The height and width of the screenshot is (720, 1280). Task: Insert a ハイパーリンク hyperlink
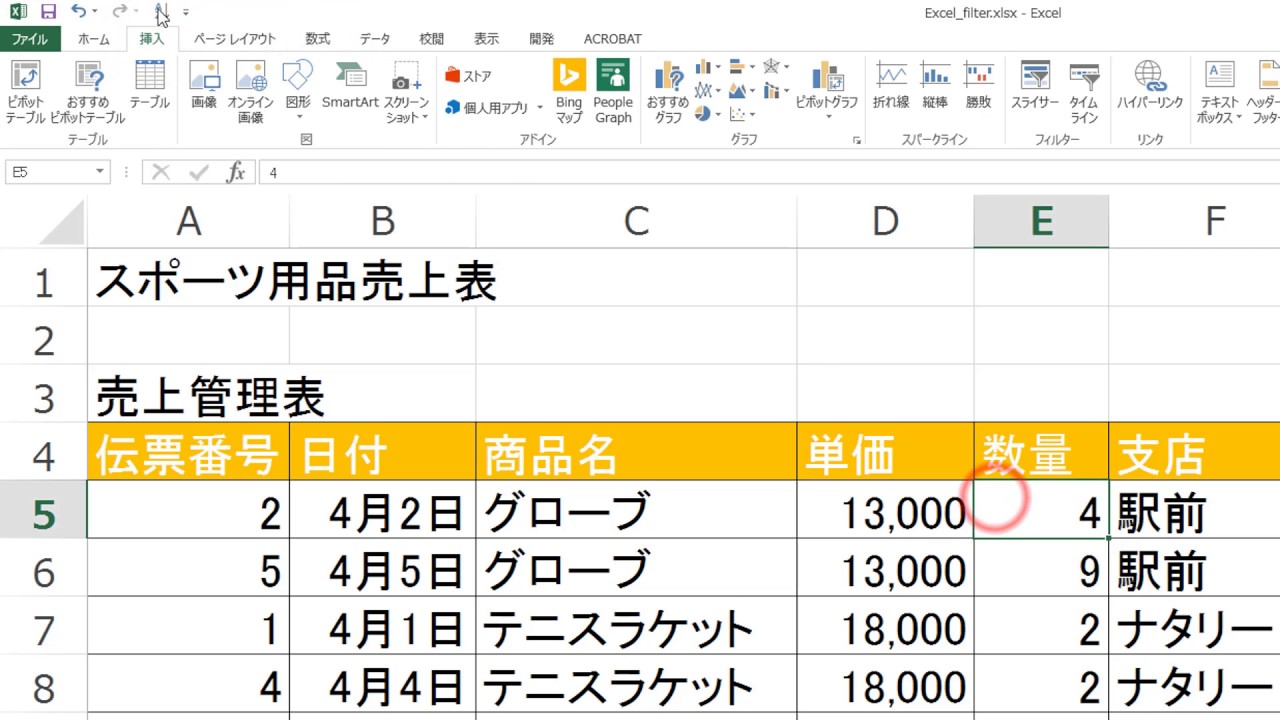pos(1150,85)
